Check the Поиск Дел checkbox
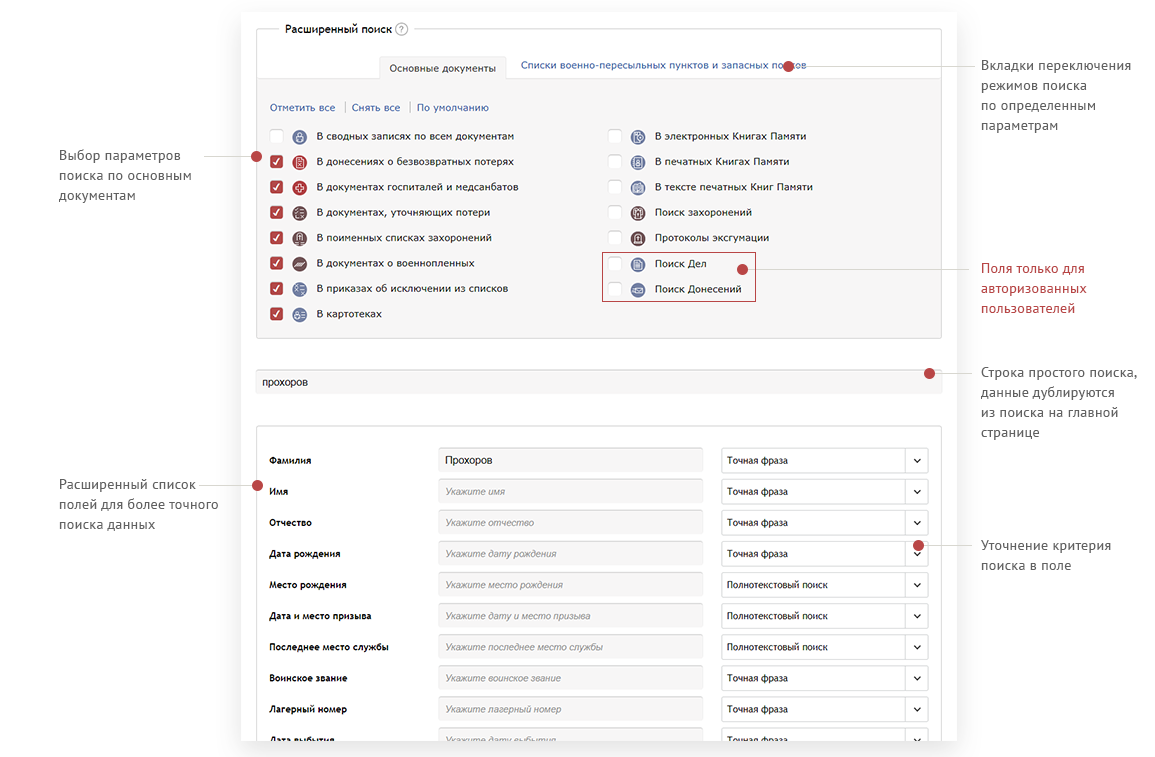 click(614, 264)
